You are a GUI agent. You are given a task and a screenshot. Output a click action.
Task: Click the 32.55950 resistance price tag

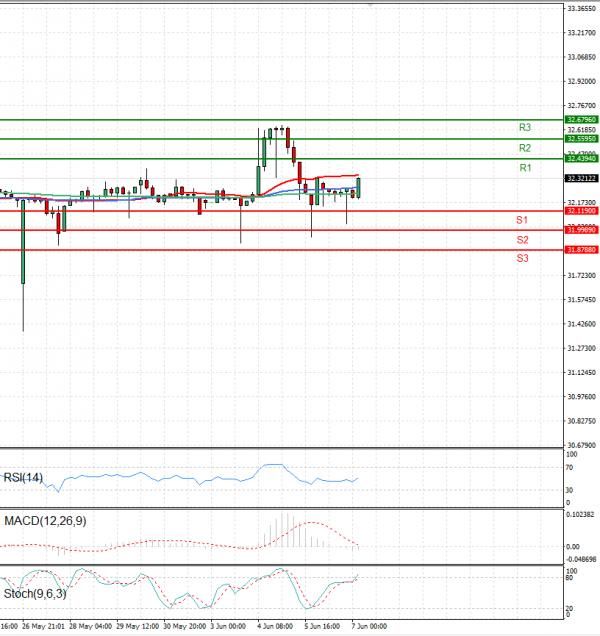(x=581, y=139)
